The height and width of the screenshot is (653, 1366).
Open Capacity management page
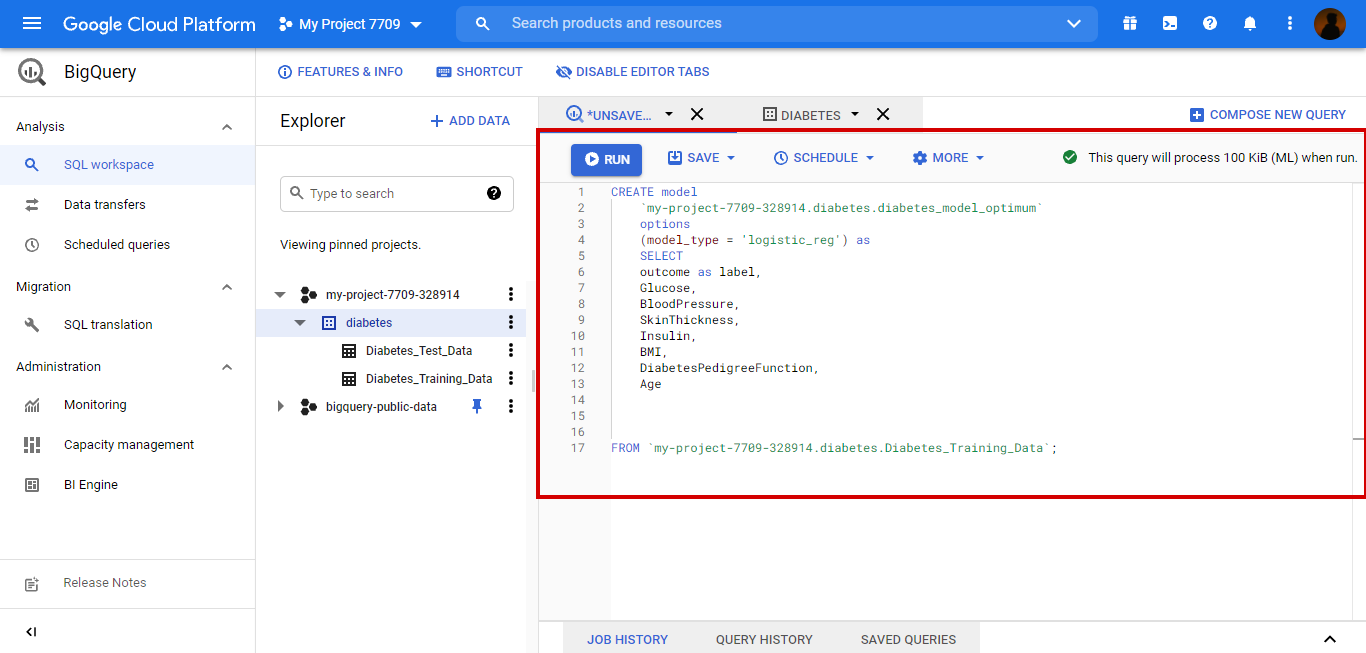[128, 445]
